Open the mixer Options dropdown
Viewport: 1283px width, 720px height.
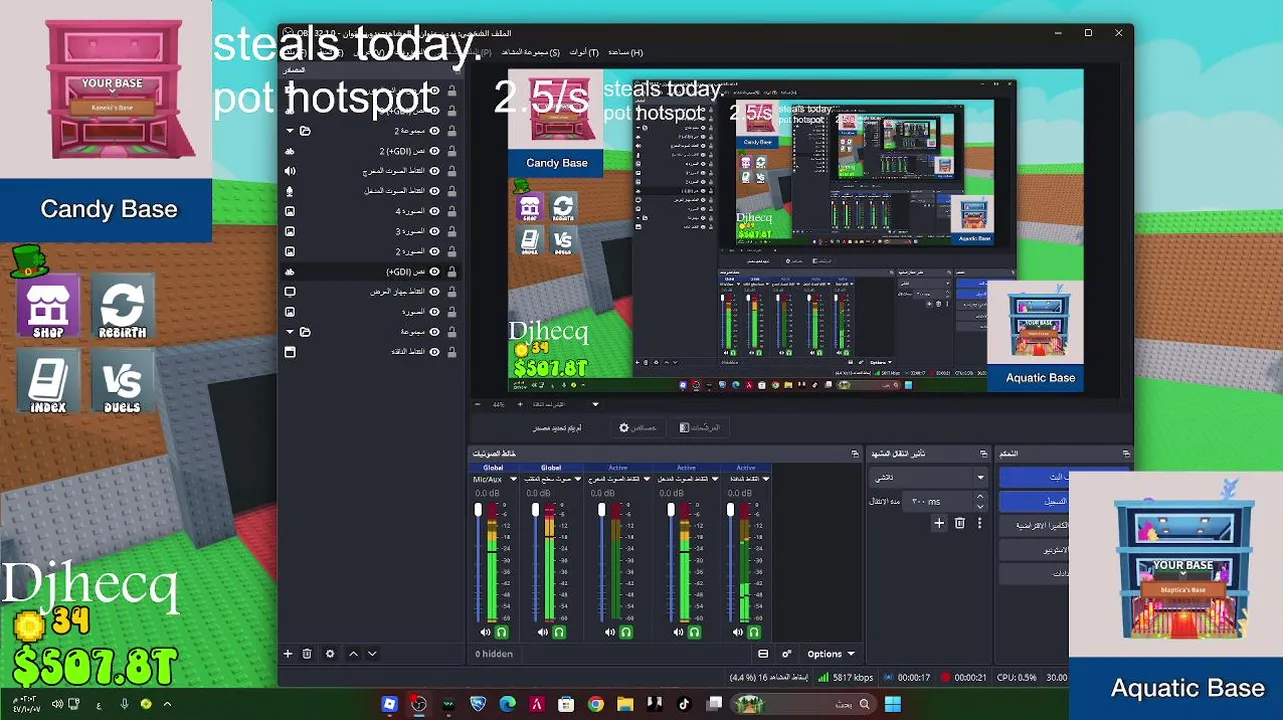(831, 654)
